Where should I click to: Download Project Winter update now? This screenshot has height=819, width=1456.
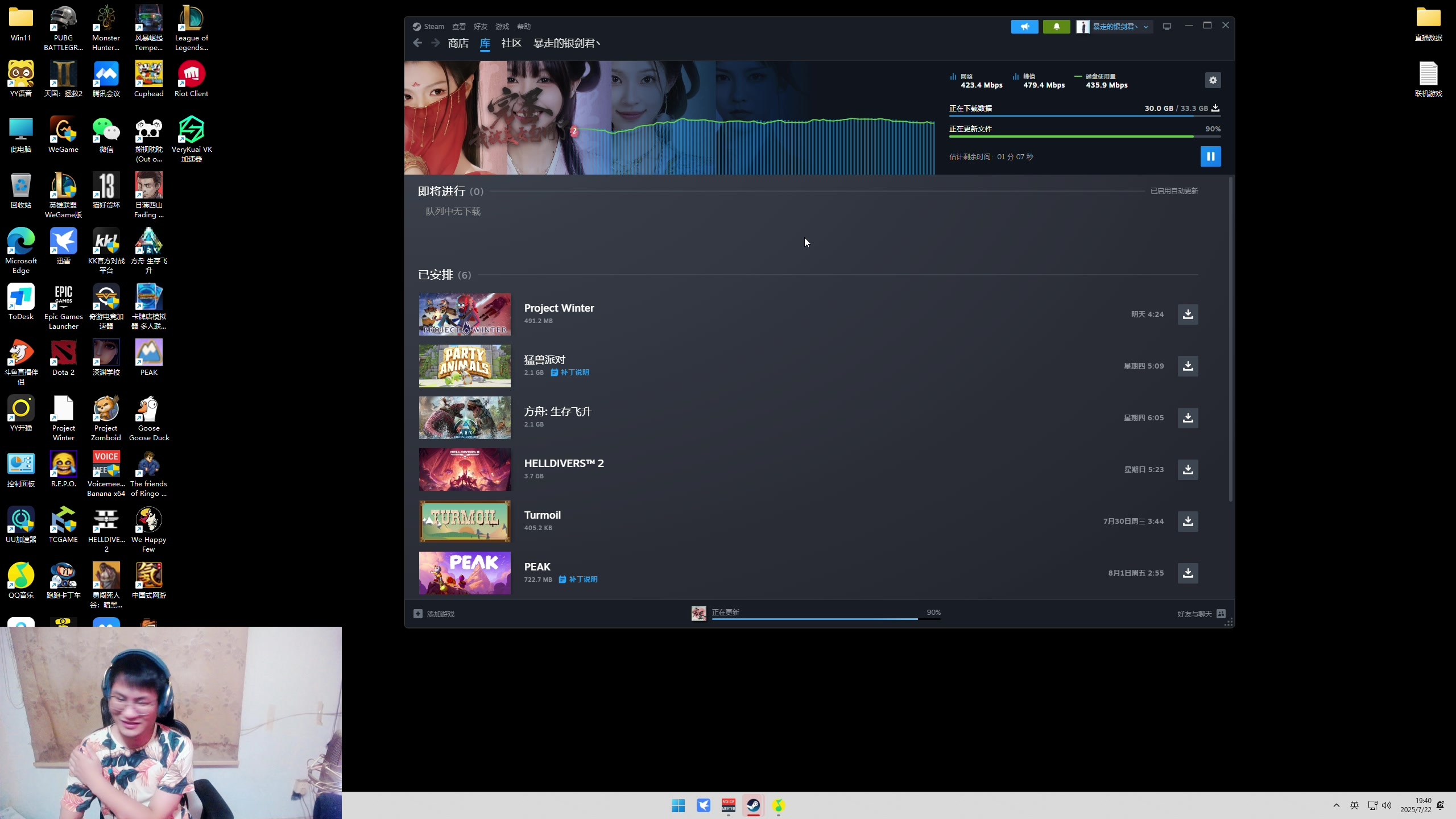[1188, 314]
